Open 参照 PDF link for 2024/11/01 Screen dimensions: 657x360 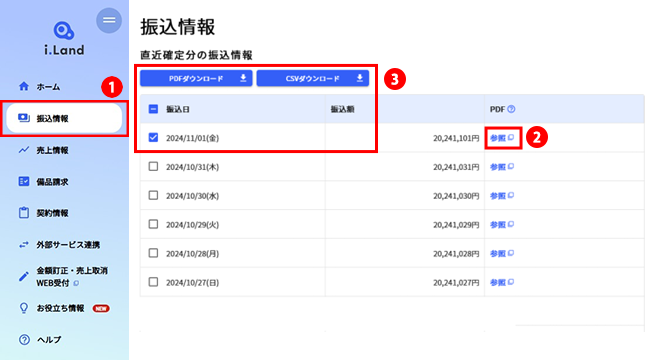(502, 138)
